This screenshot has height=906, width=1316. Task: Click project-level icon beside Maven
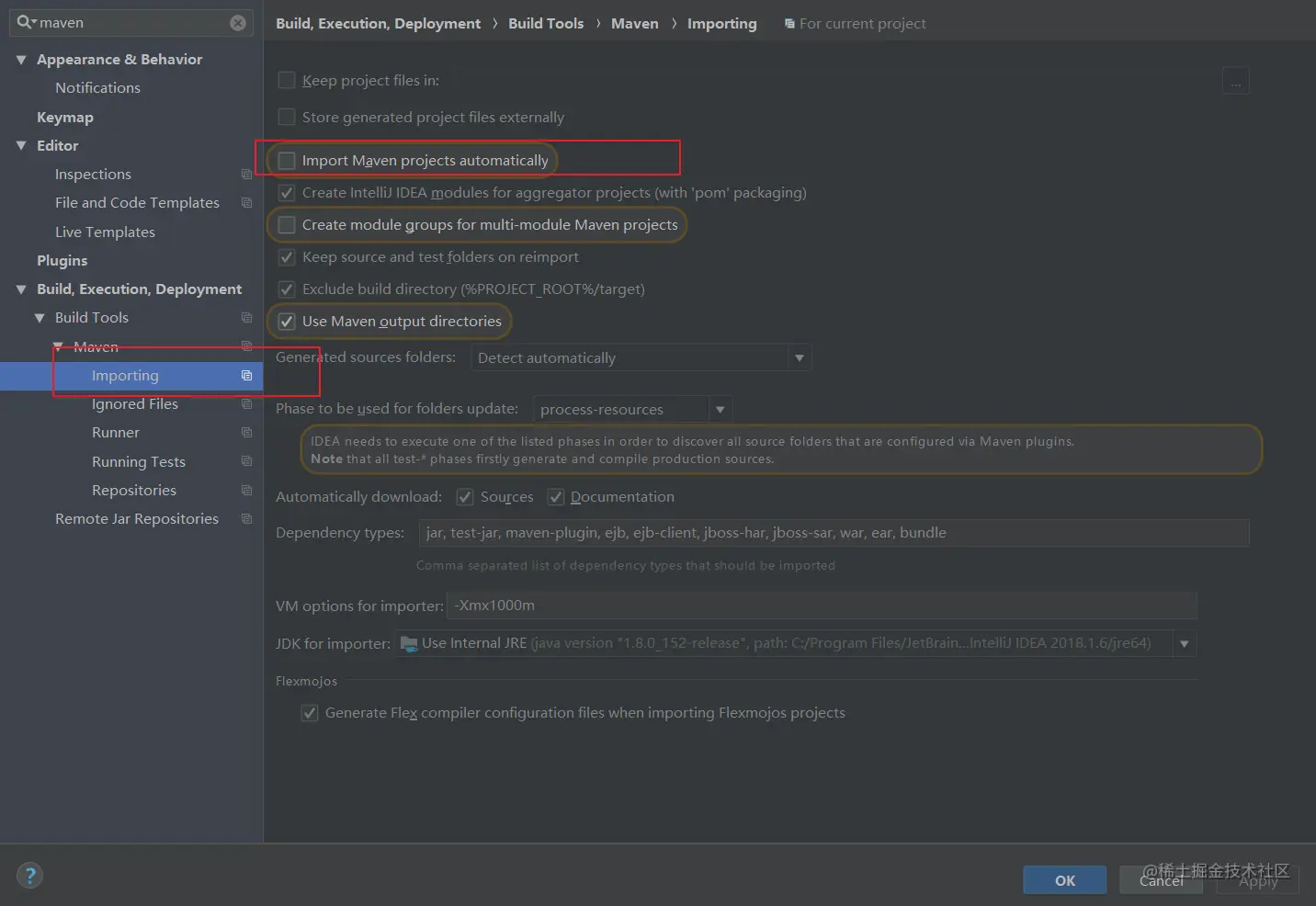(246, 346)
